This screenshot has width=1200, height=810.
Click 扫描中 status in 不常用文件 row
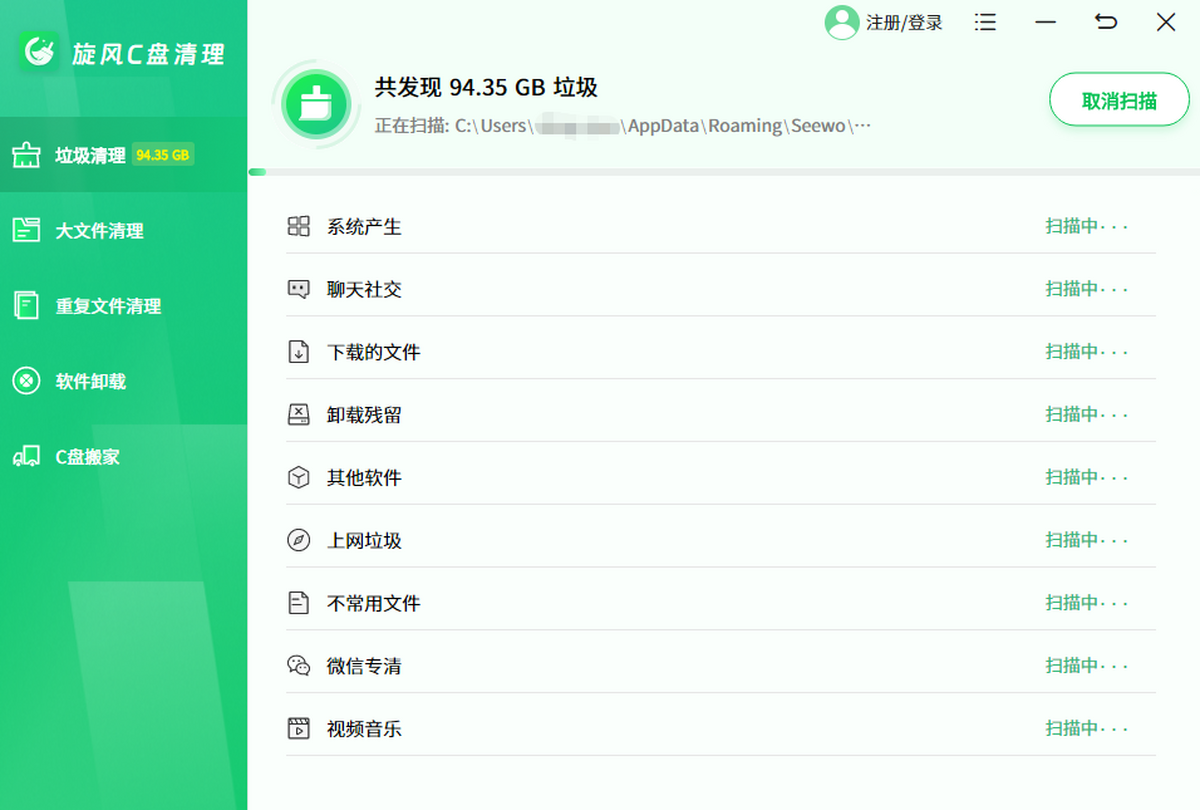click(1087, 603)
